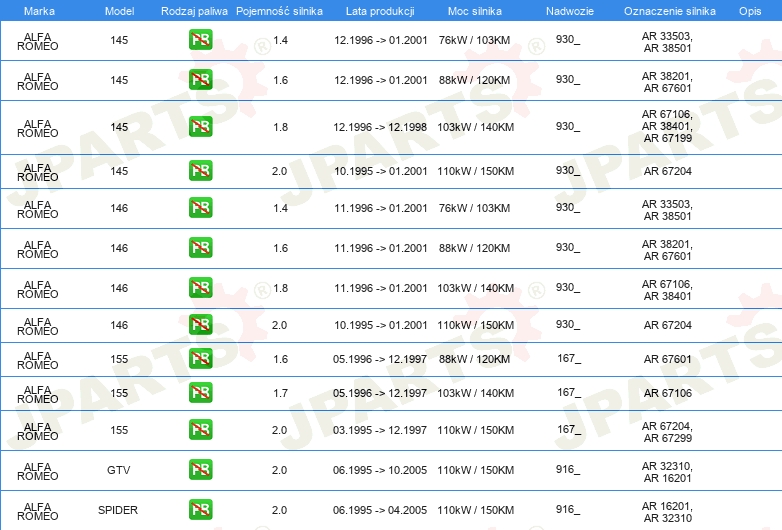782x530 pixels.
Task: Click the Nadwozie column header
Action: 570,11
